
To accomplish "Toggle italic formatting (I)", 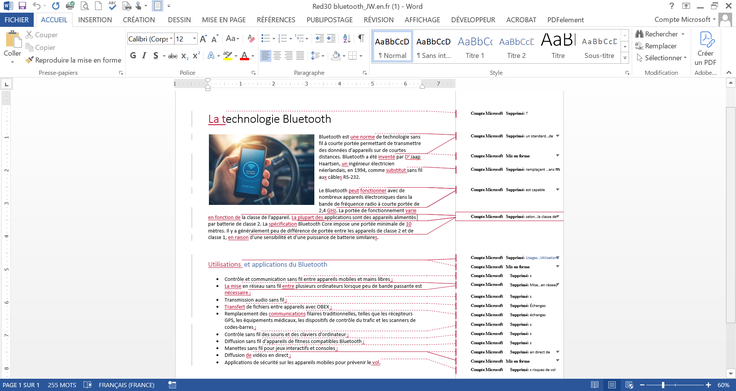I will pyautogui.click(x=144, y=56).
